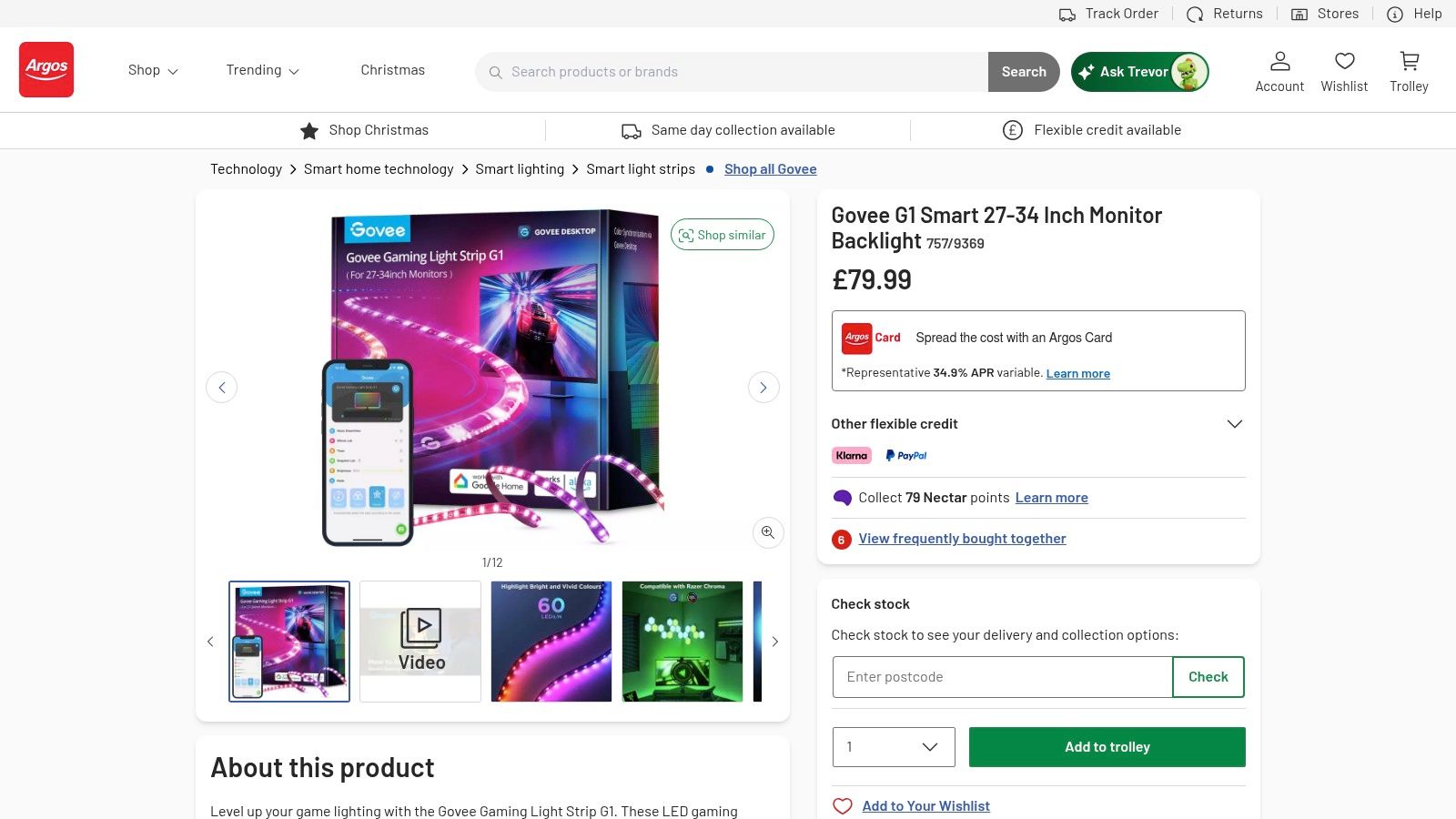Viewport: 1456px width, 819px height.
Task: Select the Video thumbnail
Action: pos(420,641)
